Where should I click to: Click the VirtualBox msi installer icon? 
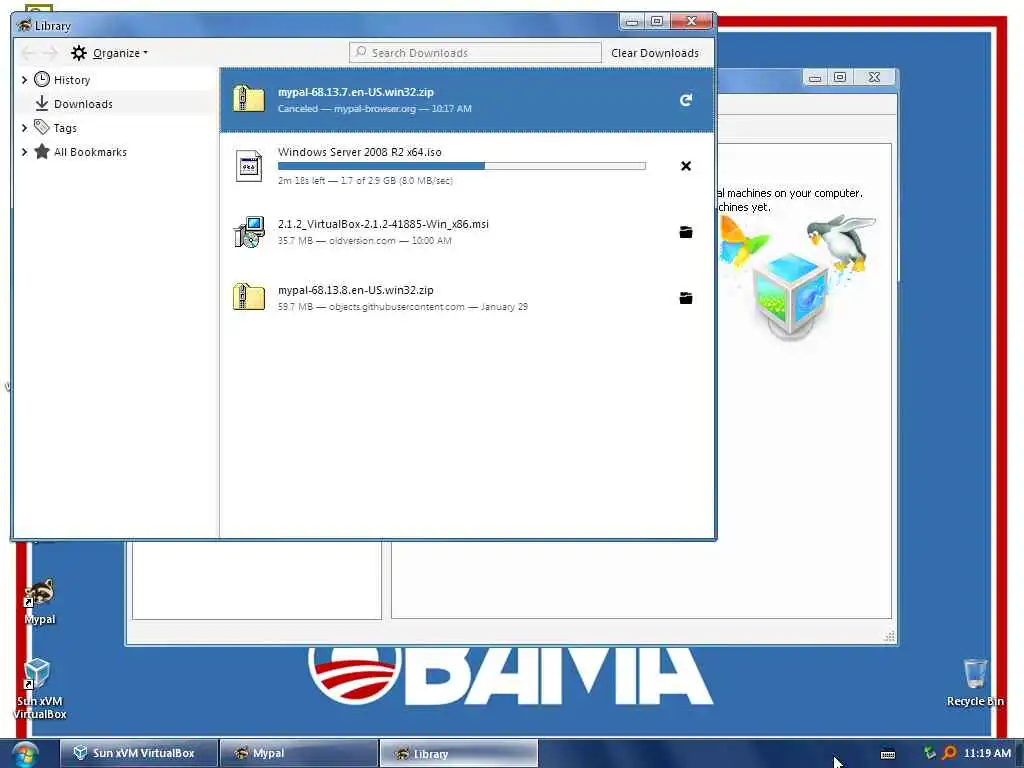click(x=249, y=231)
